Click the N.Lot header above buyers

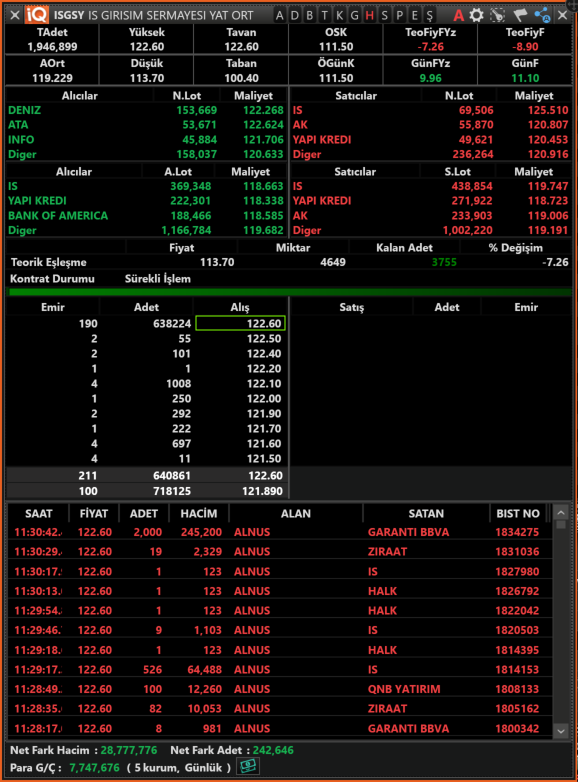pos(187,96)
